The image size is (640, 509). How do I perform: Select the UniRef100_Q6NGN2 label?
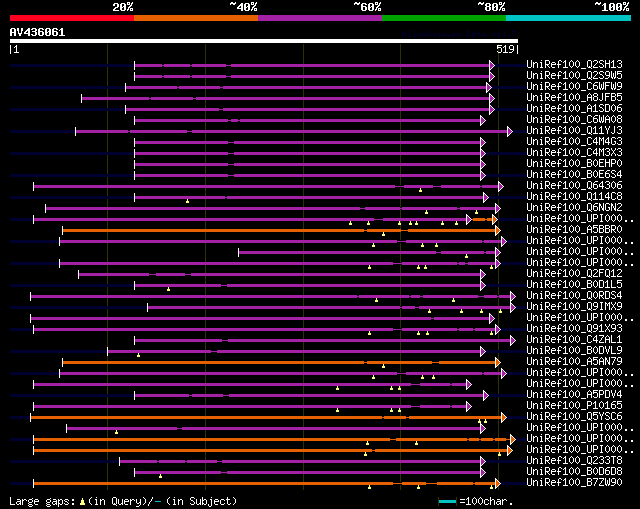tap(574, 207)
